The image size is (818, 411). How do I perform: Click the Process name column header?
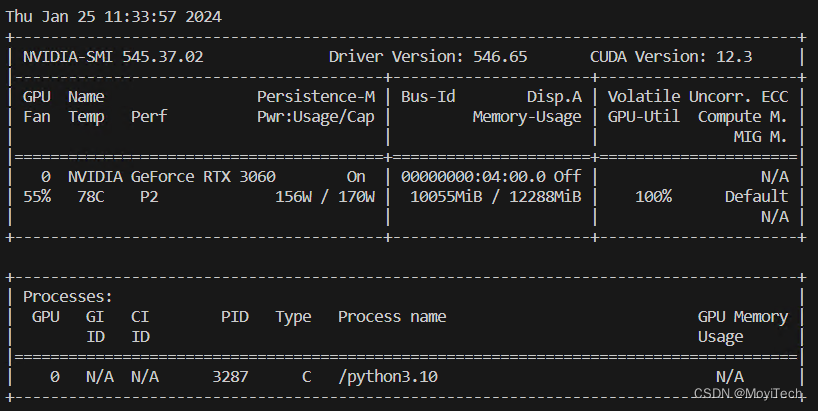tap(392, 317)
